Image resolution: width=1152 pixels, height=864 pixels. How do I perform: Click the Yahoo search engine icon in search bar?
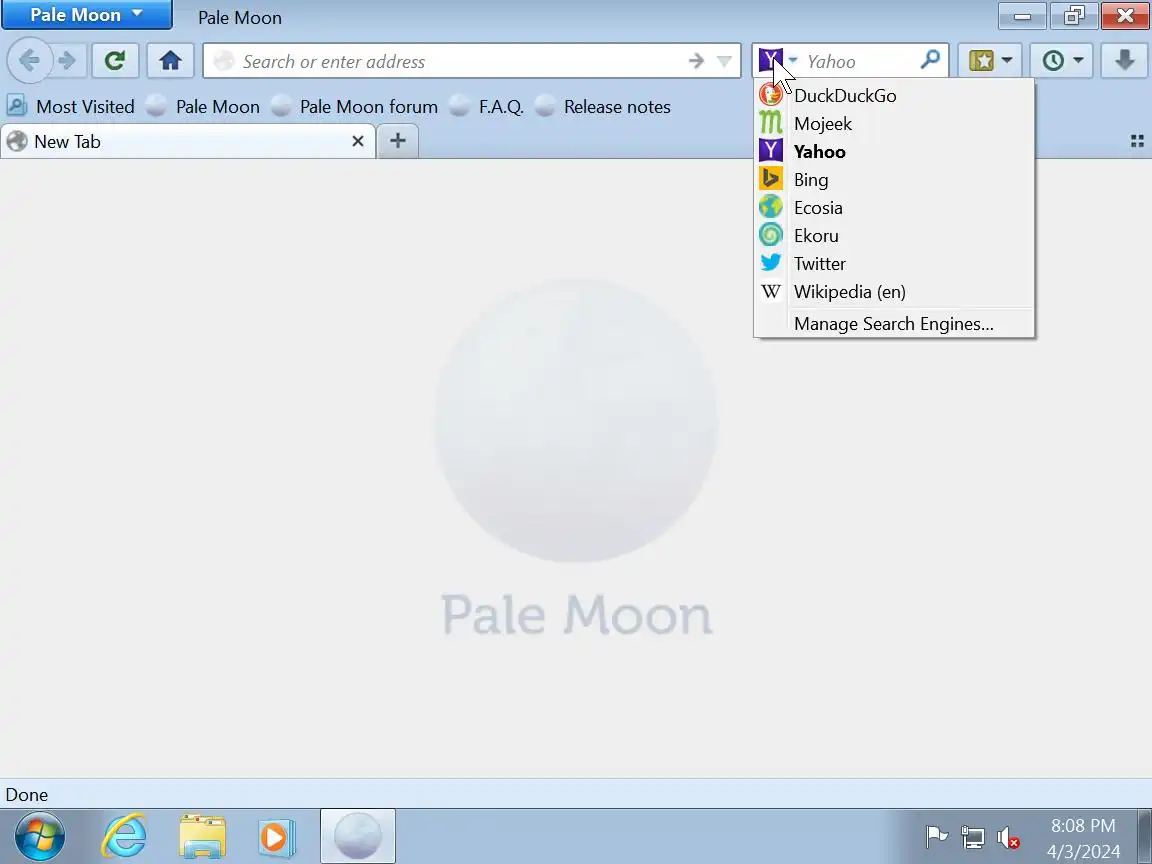(x=770, y=60)
